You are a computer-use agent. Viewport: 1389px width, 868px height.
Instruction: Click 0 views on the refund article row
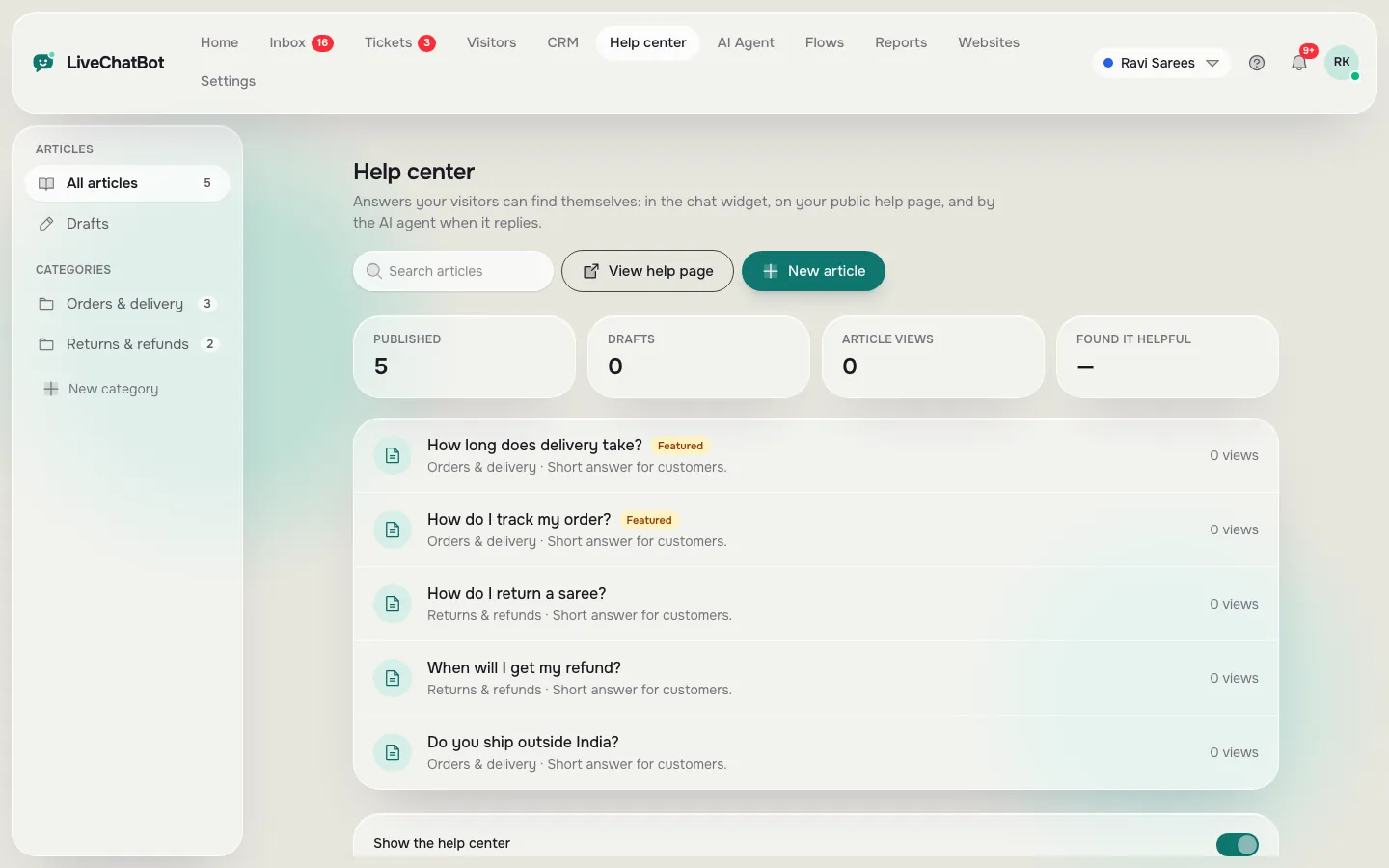pyautogui.click(x=1234, y=678)
